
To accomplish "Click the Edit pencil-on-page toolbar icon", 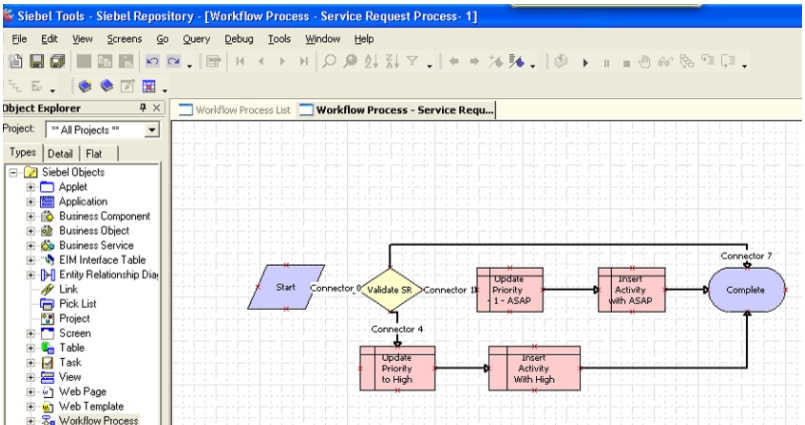I will (127, 86).
